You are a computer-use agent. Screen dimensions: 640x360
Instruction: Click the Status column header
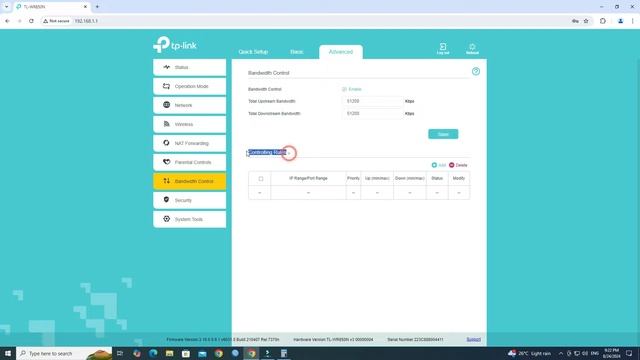pyautogui.click(x=437, y=178)
